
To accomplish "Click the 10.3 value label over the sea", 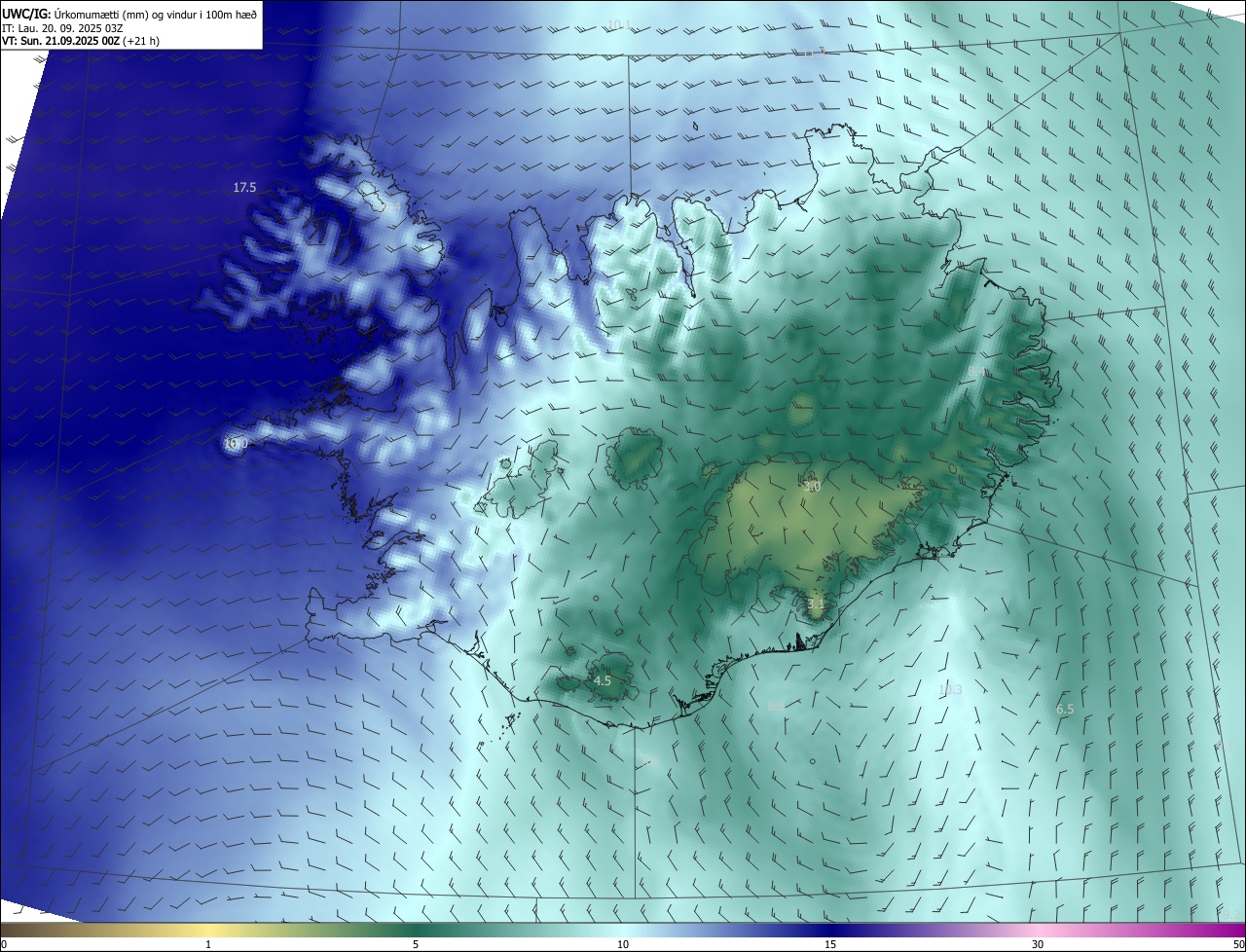I will [950, 690].
